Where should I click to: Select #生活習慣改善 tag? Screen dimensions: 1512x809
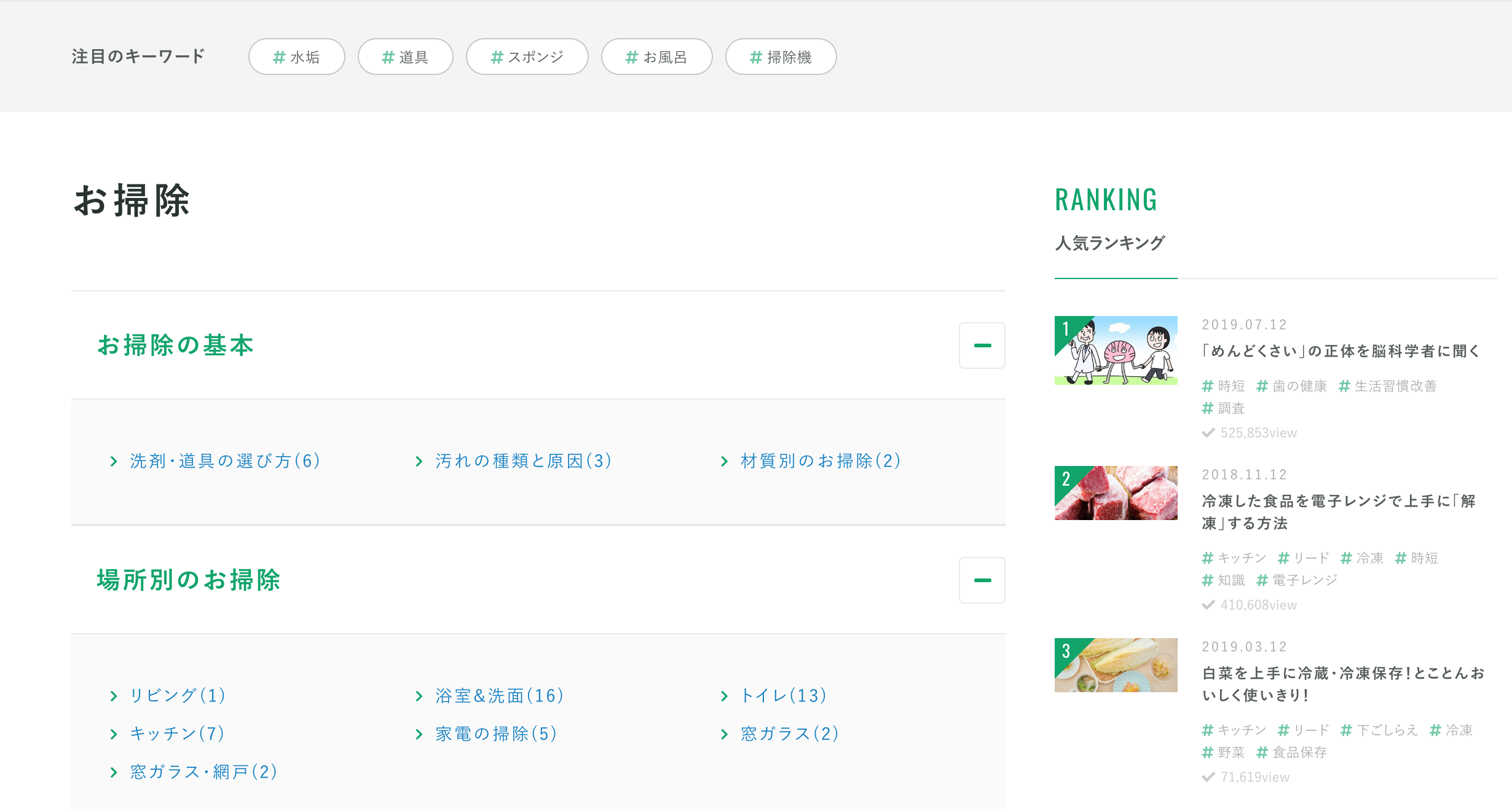(1387, 386)
